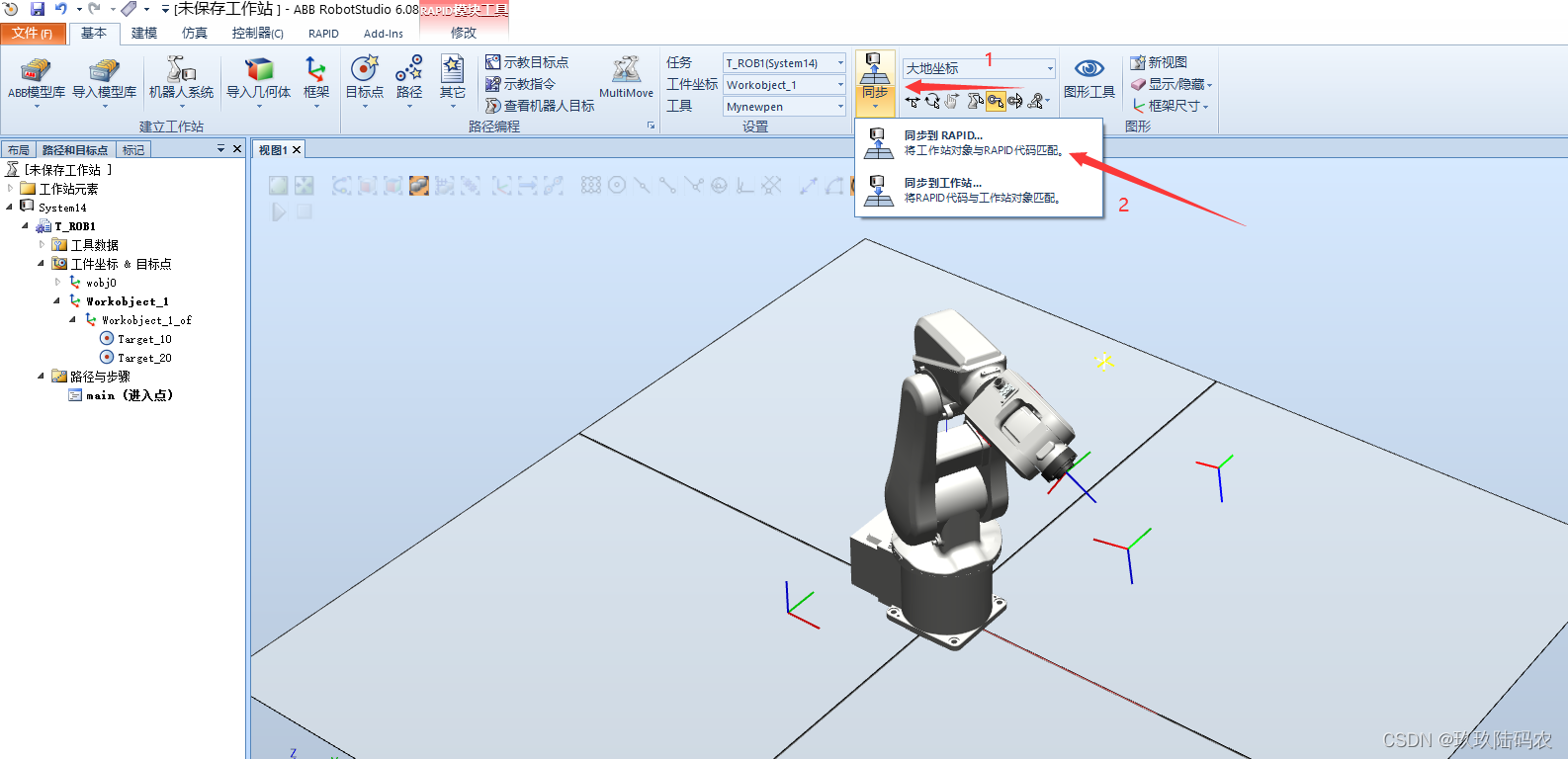Open the 修改 modify ribbon tab
The width and height of the screenshot is (1568, 759).
point(464,33)
